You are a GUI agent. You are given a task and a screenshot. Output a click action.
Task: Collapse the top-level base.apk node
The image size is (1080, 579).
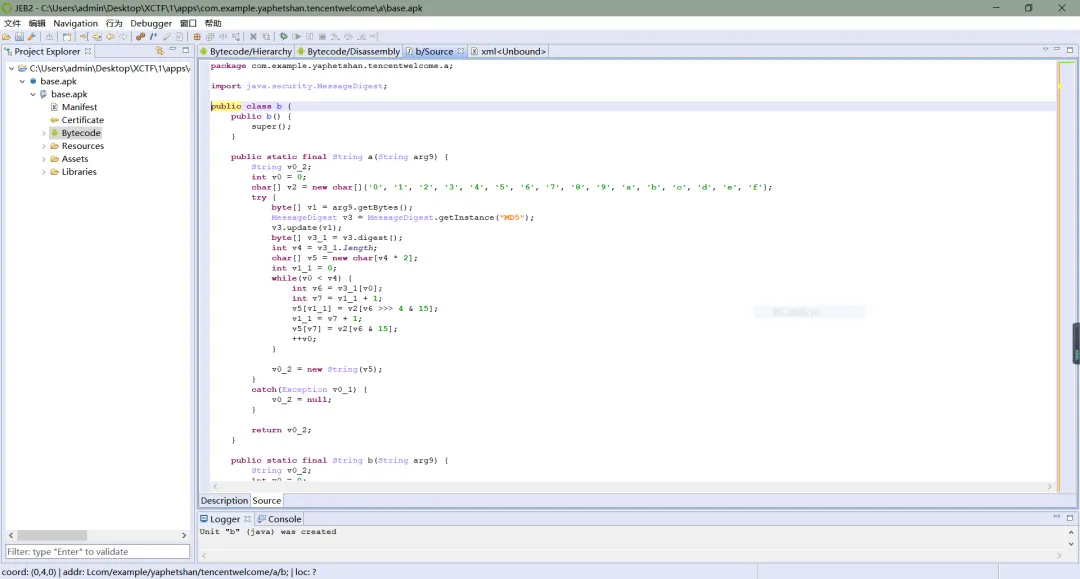click(x=22, y=81)
